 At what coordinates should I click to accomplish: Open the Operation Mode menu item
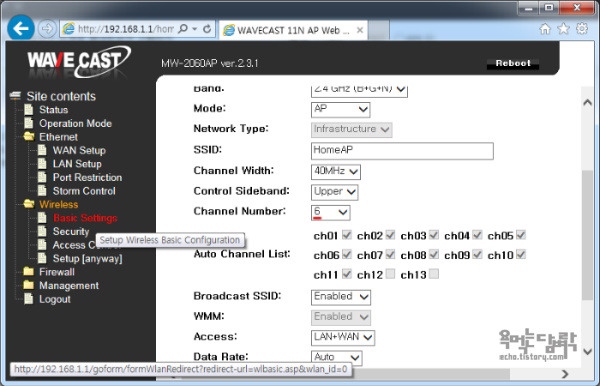(75, 124)
